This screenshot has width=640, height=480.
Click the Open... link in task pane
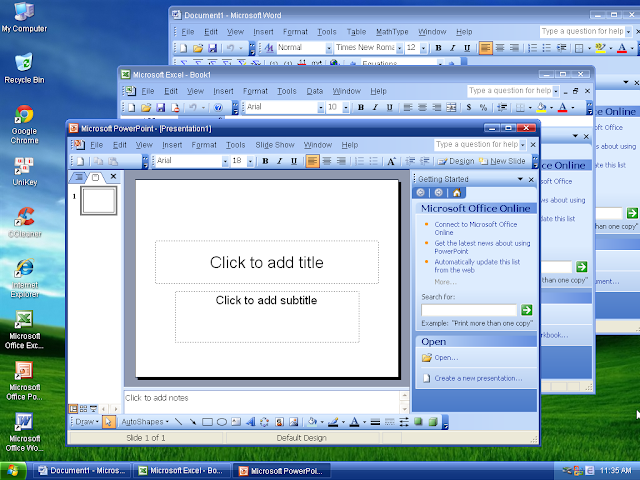[x=446, y=358]
